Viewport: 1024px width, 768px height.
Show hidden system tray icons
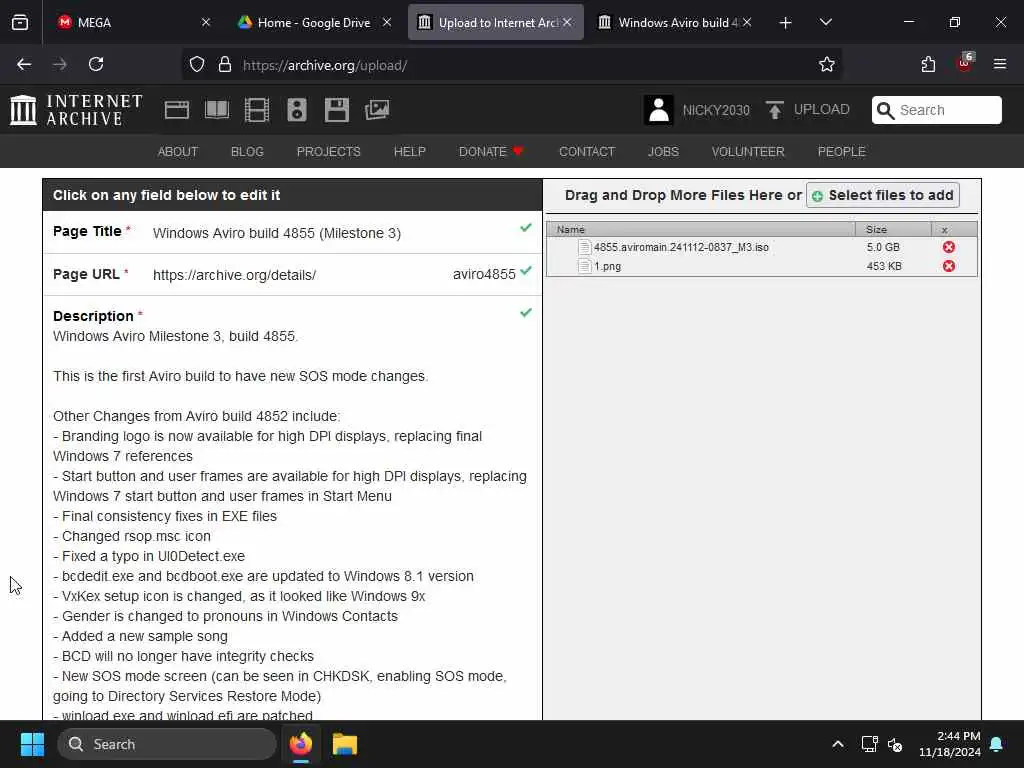(x=838, y=744)
